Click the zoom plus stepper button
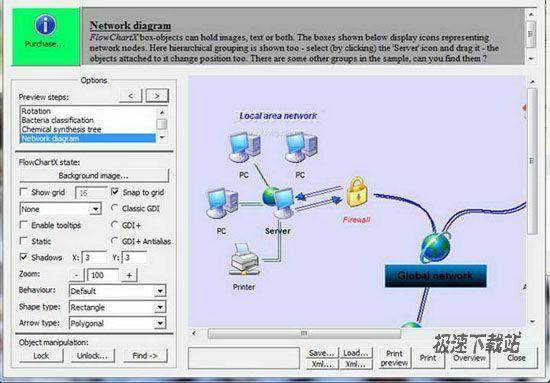 click(129, 275)
